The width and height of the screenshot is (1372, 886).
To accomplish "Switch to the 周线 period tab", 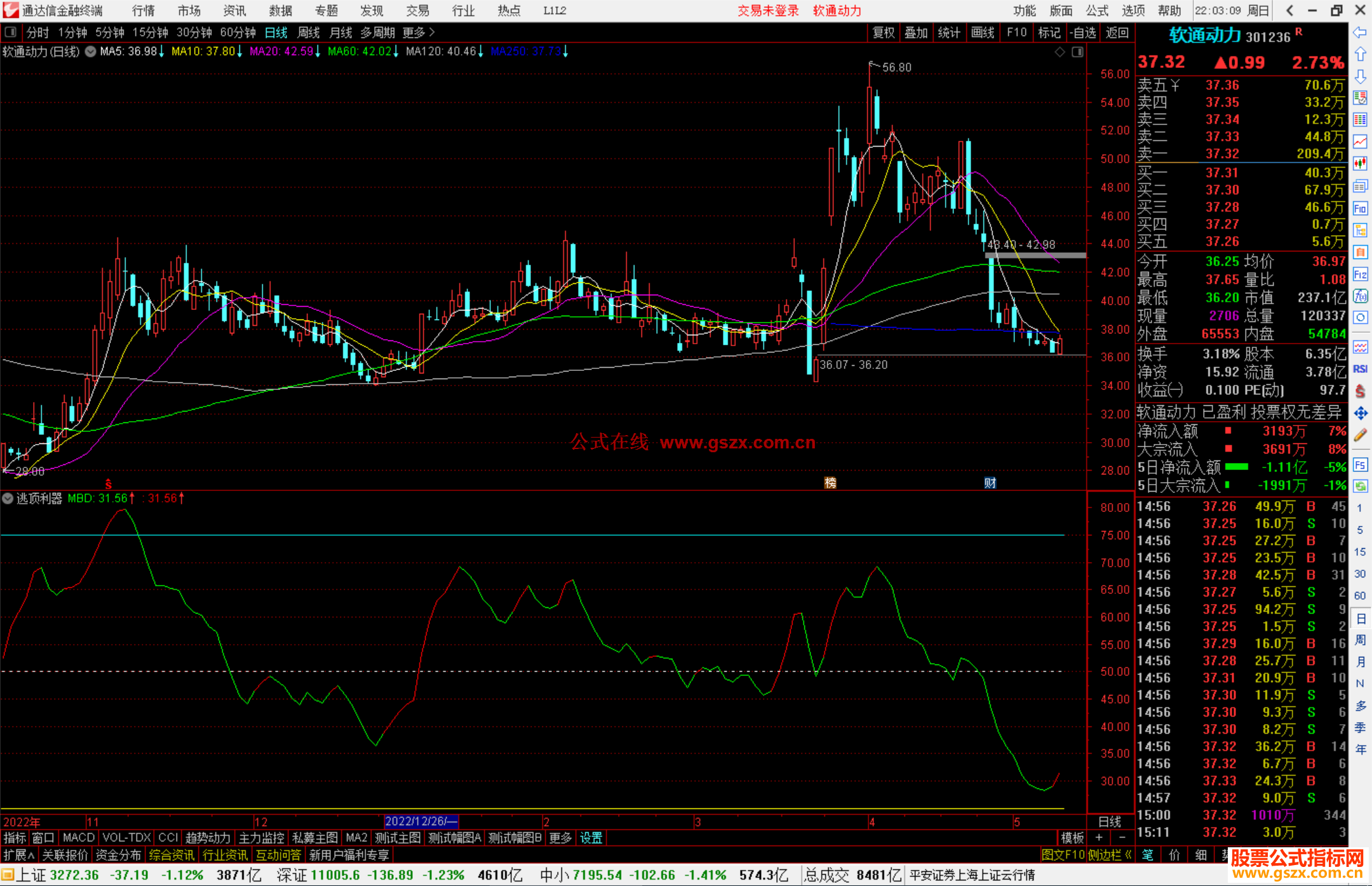I will (x=309, y=32).
